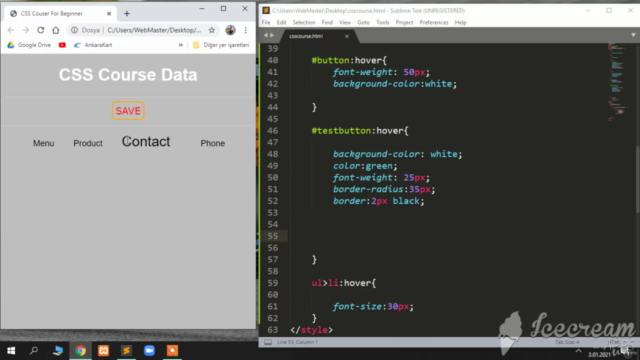Open XAMPP from taskbar
The width and height of the screenshot is (640, 360).
click(x=103, y=351)
